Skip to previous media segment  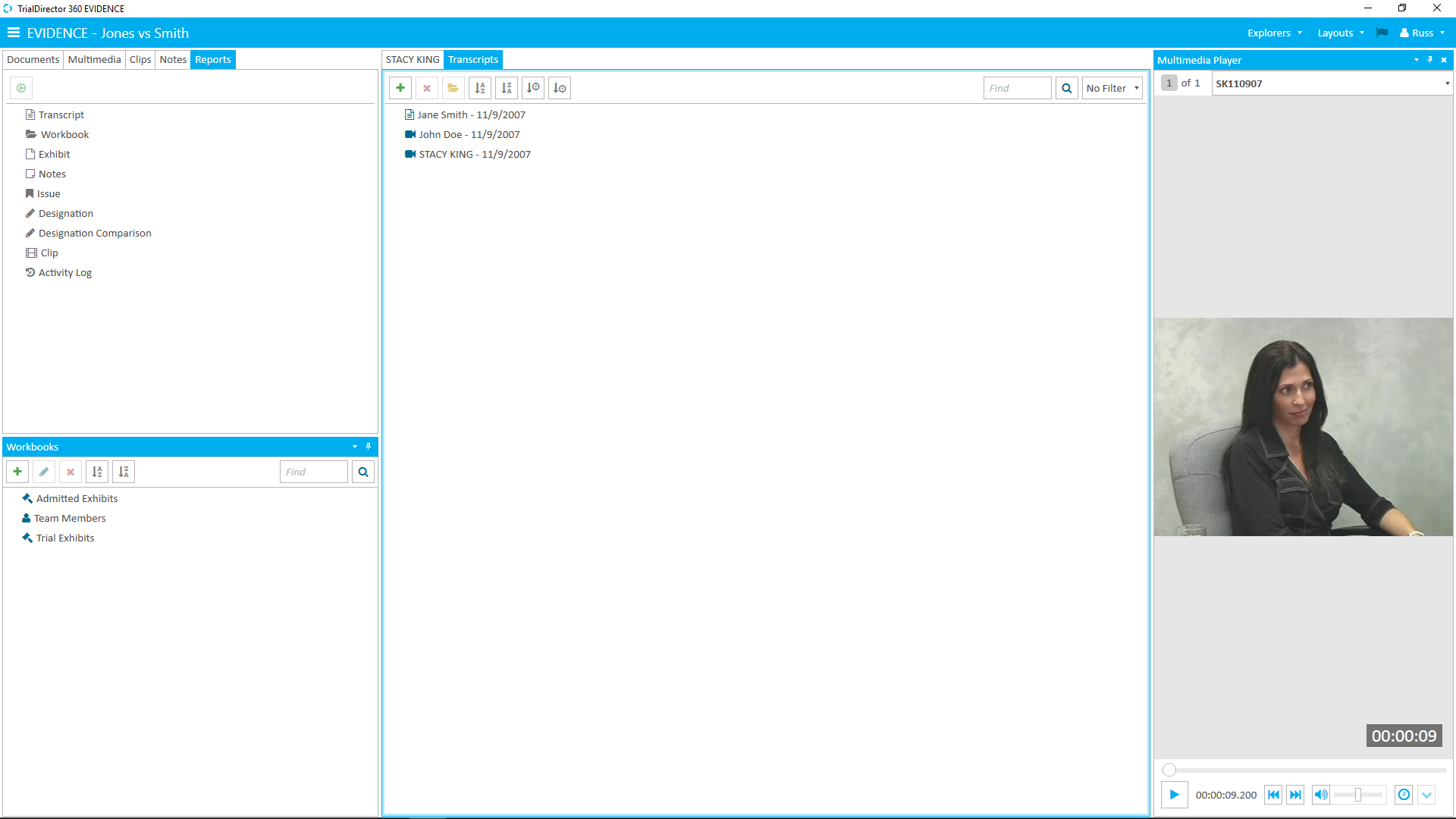click(1273, 795)
